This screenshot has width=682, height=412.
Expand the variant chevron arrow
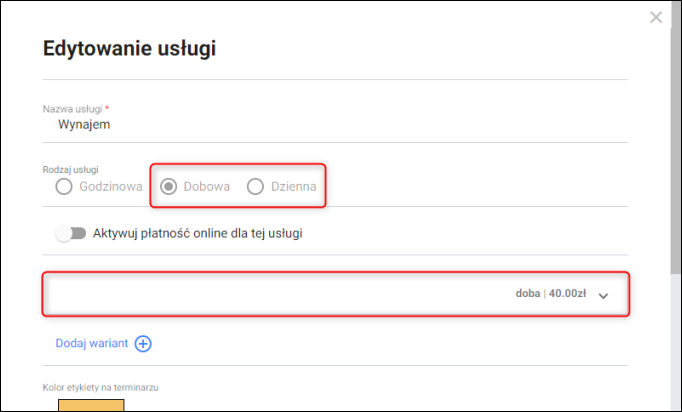(x=603, y=295)
